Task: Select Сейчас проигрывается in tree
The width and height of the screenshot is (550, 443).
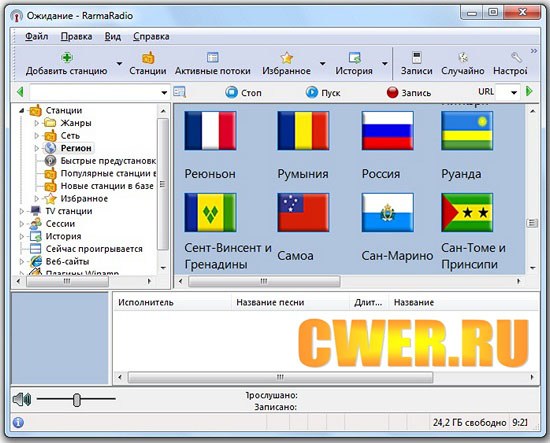Action: click(94, 249)
